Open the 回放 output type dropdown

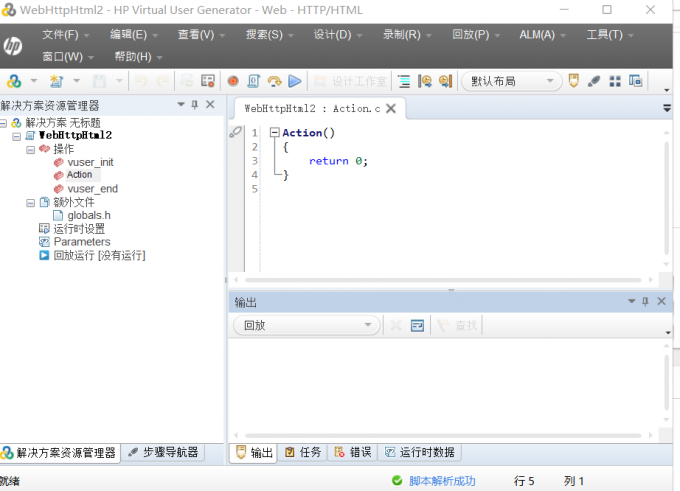tap(307, 325)
